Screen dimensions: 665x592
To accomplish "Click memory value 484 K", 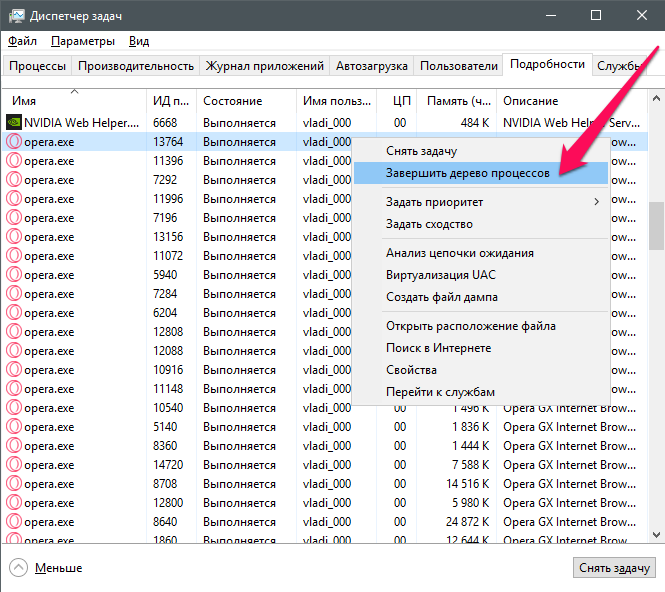I will (x=475, y=123).
